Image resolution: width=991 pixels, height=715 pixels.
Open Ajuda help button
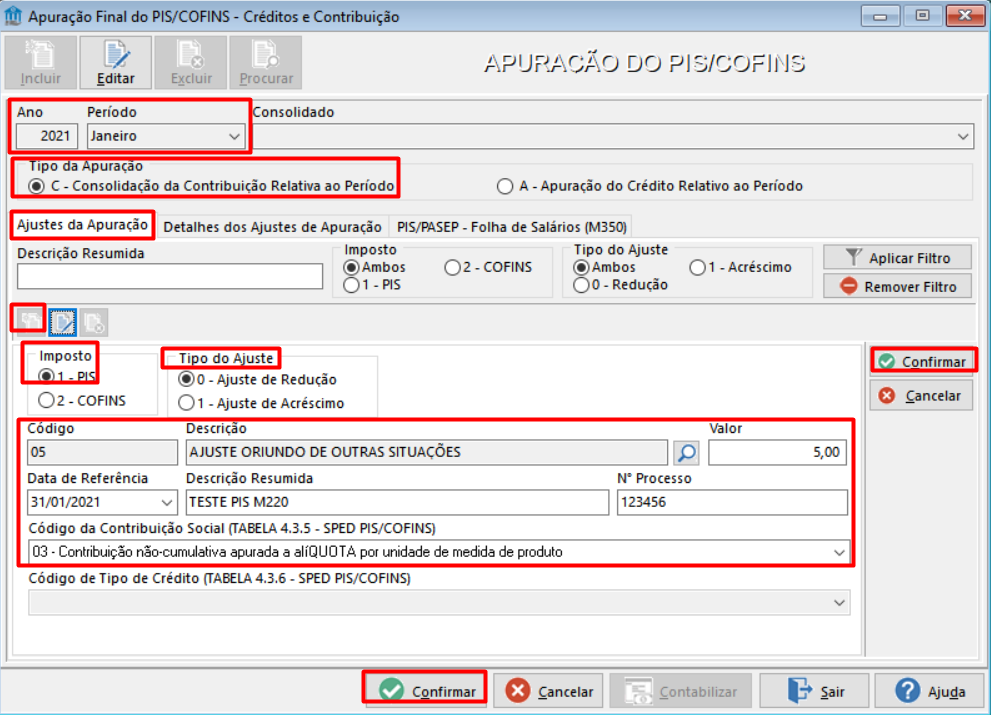coord(930,691)
